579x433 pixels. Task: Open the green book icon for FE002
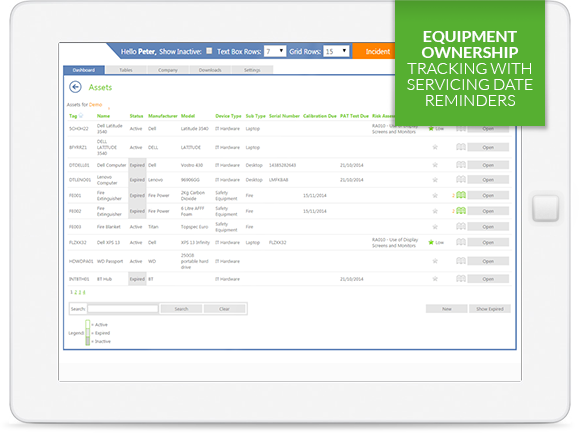tap(461, 211)
